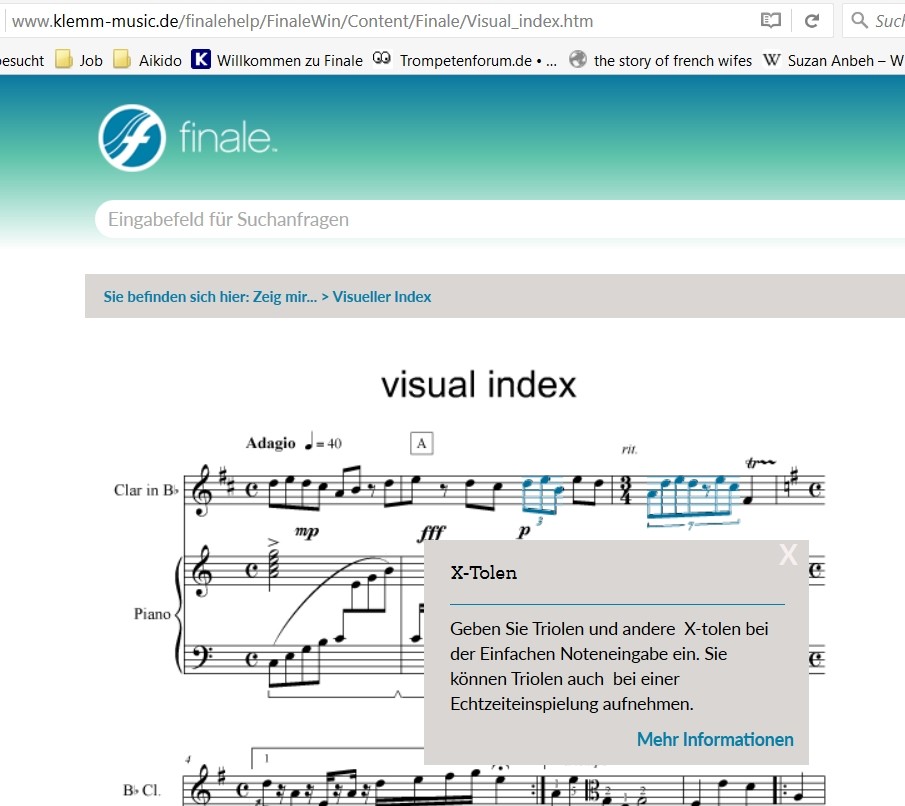Open the Suzan Anbeh Wikipedia bookmark
905x806 pixels.
pyautogui.click(x=833, y=60)
